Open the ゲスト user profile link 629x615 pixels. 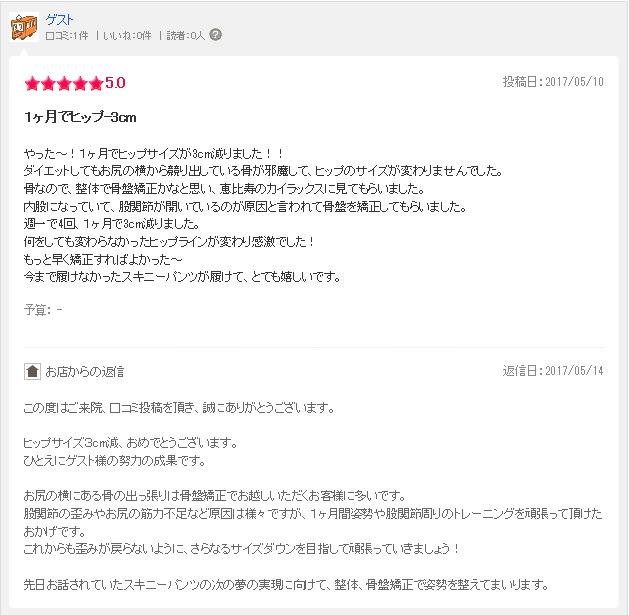coord(59,20)
